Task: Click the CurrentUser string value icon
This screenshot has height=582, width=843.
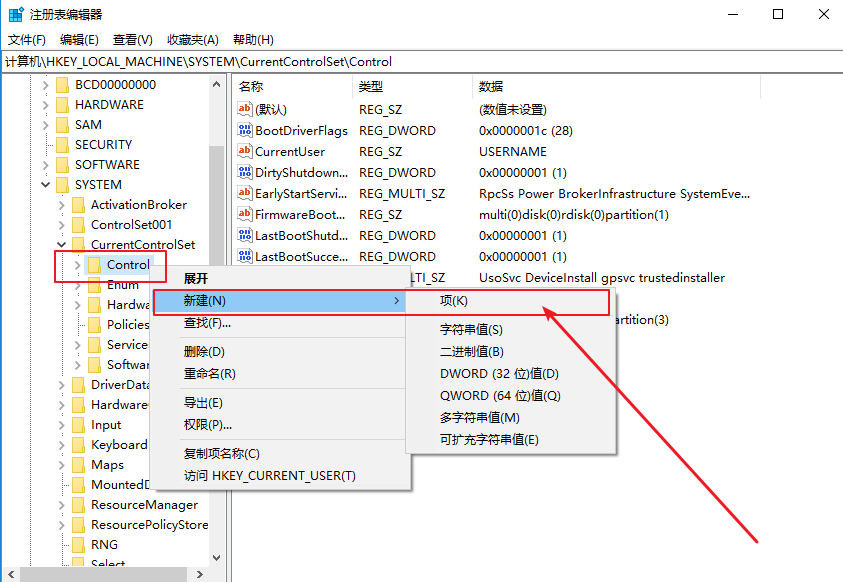Action: [245, 151]
